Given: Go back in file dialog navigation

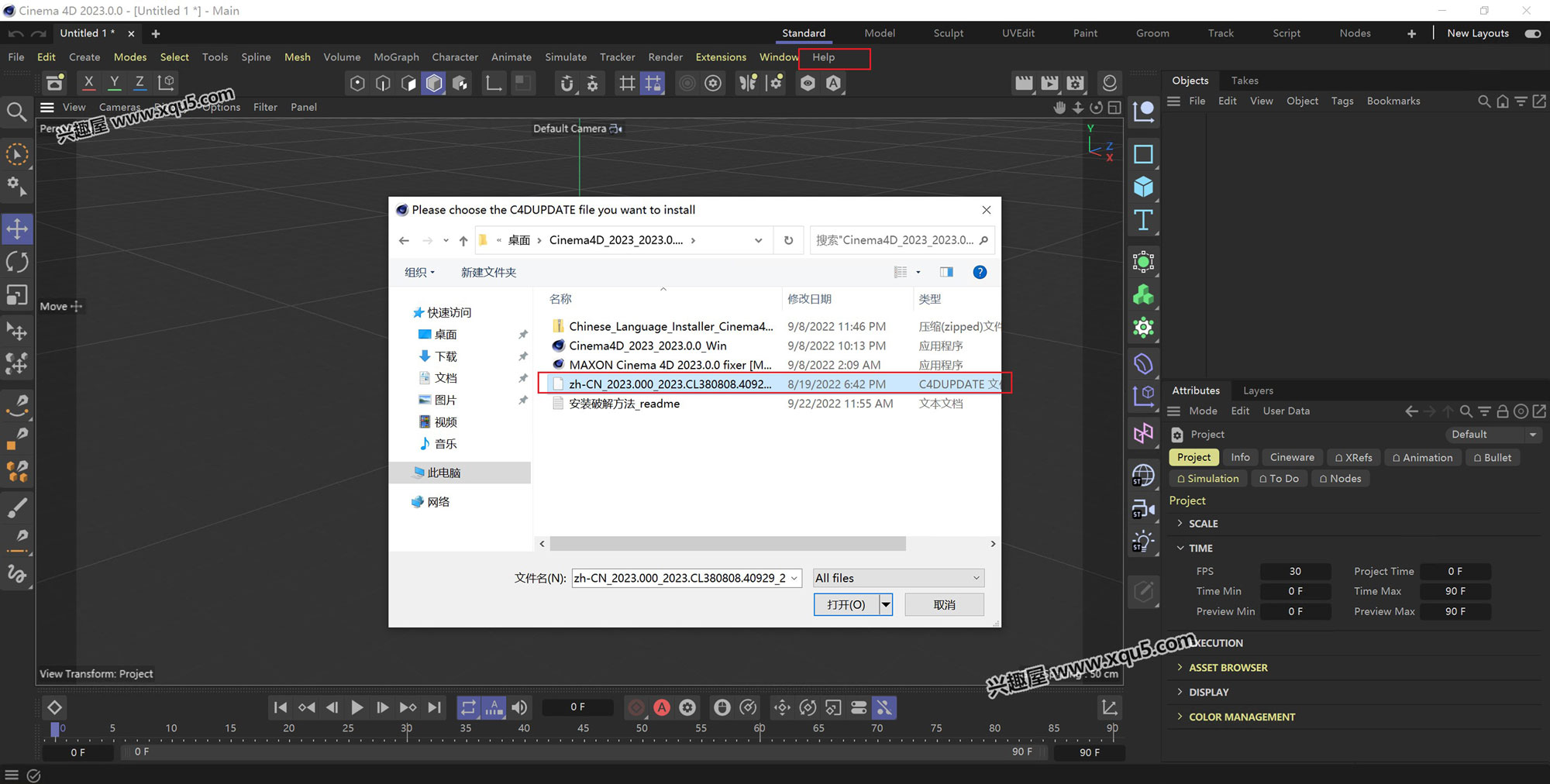Looking at the screenshot, I should click(x=404, y=240).
